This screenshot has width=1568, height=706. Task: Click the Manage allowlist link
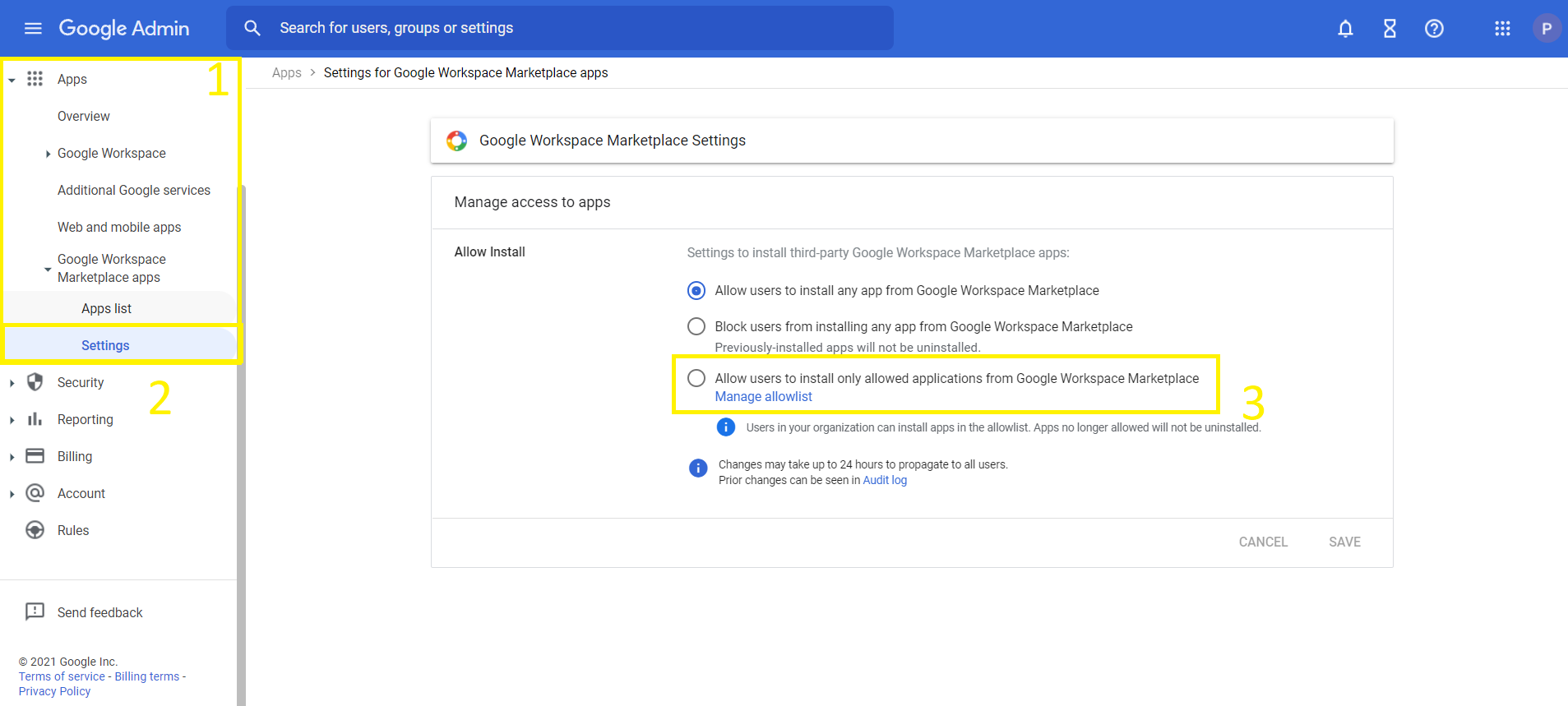[x=763, y=396]
